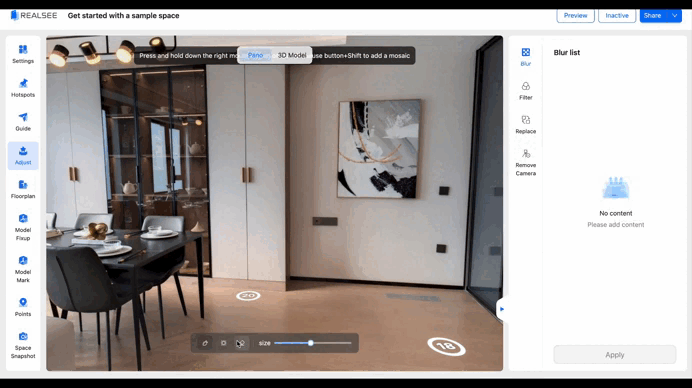Switch to Pano view

(255, 55)
